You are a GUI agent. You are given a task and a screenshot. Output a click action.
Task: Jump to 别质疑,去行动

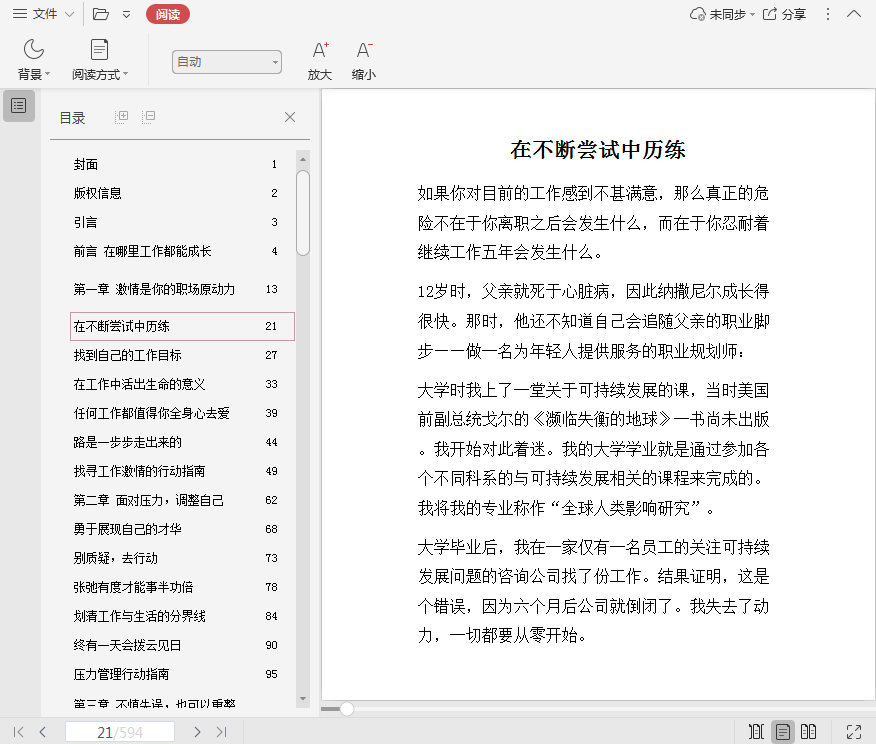[x=182, y=559]
